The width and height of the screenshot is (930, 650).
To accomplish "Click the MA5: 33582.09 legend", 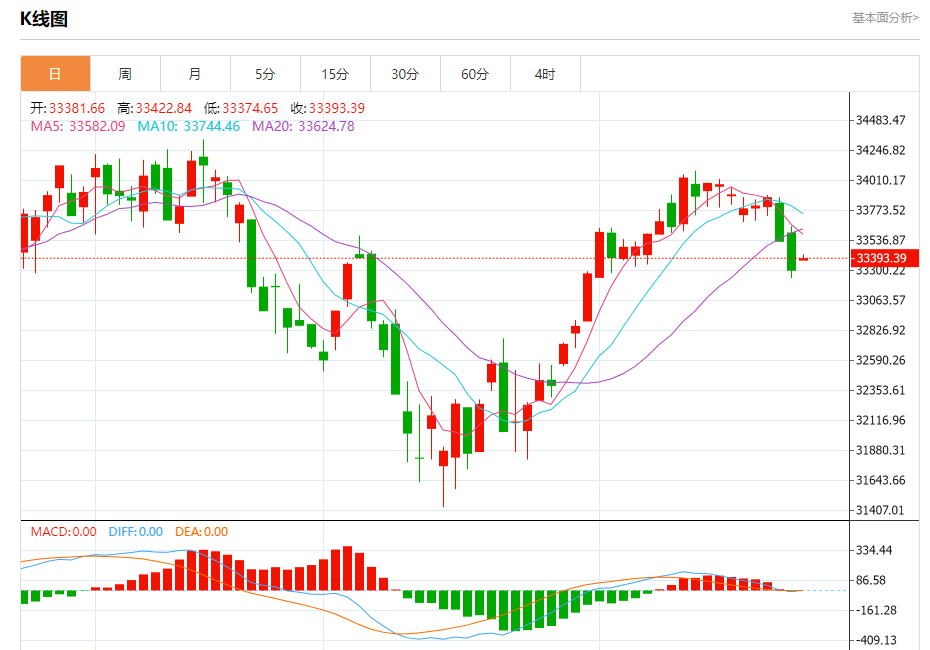I will point(78,126).
